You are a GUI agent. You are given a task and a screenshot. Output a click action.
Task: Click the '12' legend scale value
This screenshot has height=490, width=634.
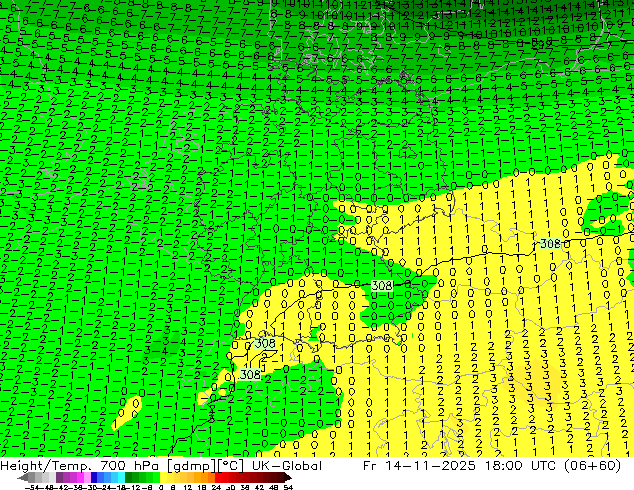tap(187, 487)
